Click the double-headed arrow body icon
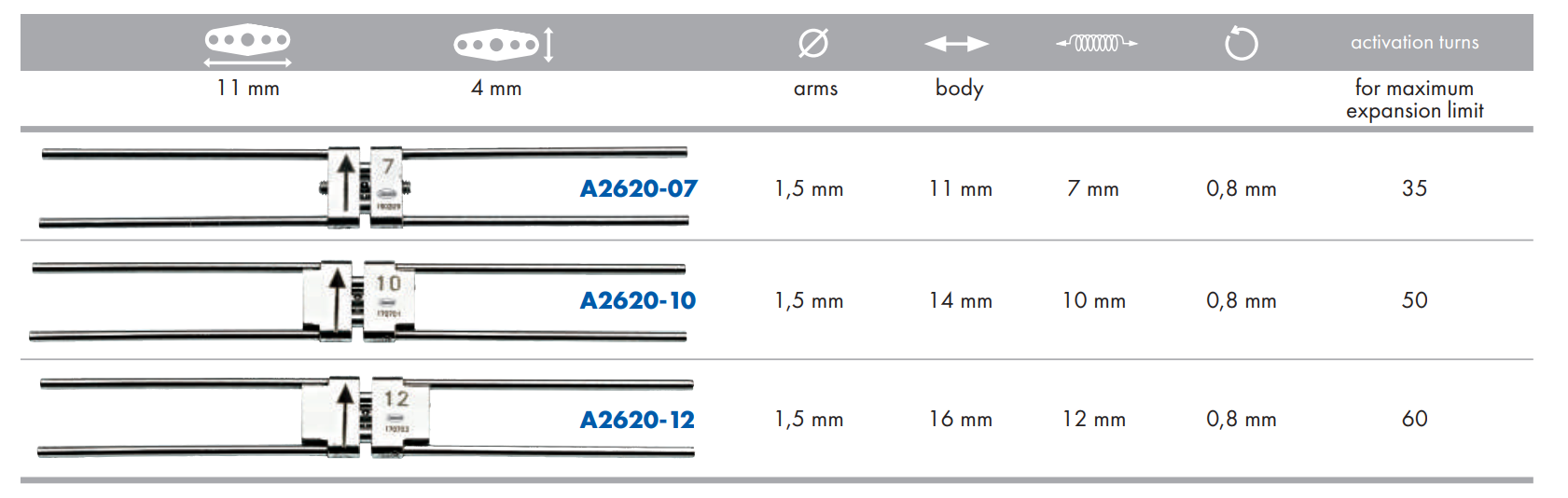Image resolution: width=1568 pixels, height=498 pixels. [956, 43]
